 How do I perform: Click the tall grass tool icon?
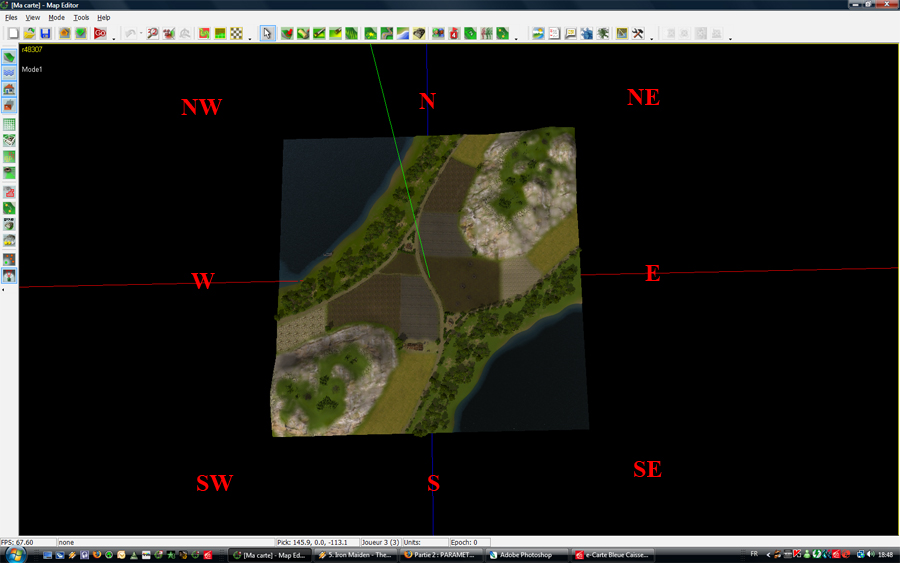(351, 33)
